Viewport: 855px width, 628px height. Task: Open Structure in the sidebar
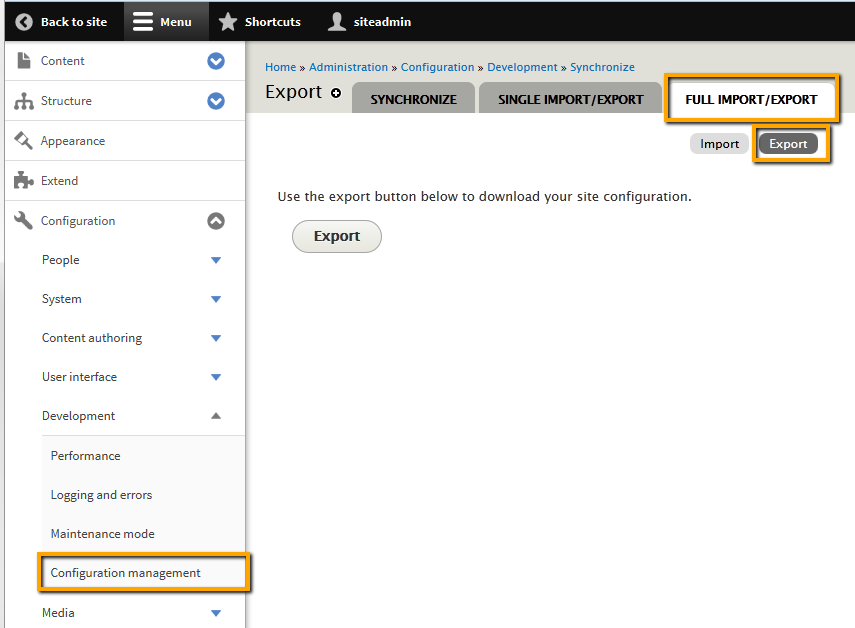click(x=66, y=101)
